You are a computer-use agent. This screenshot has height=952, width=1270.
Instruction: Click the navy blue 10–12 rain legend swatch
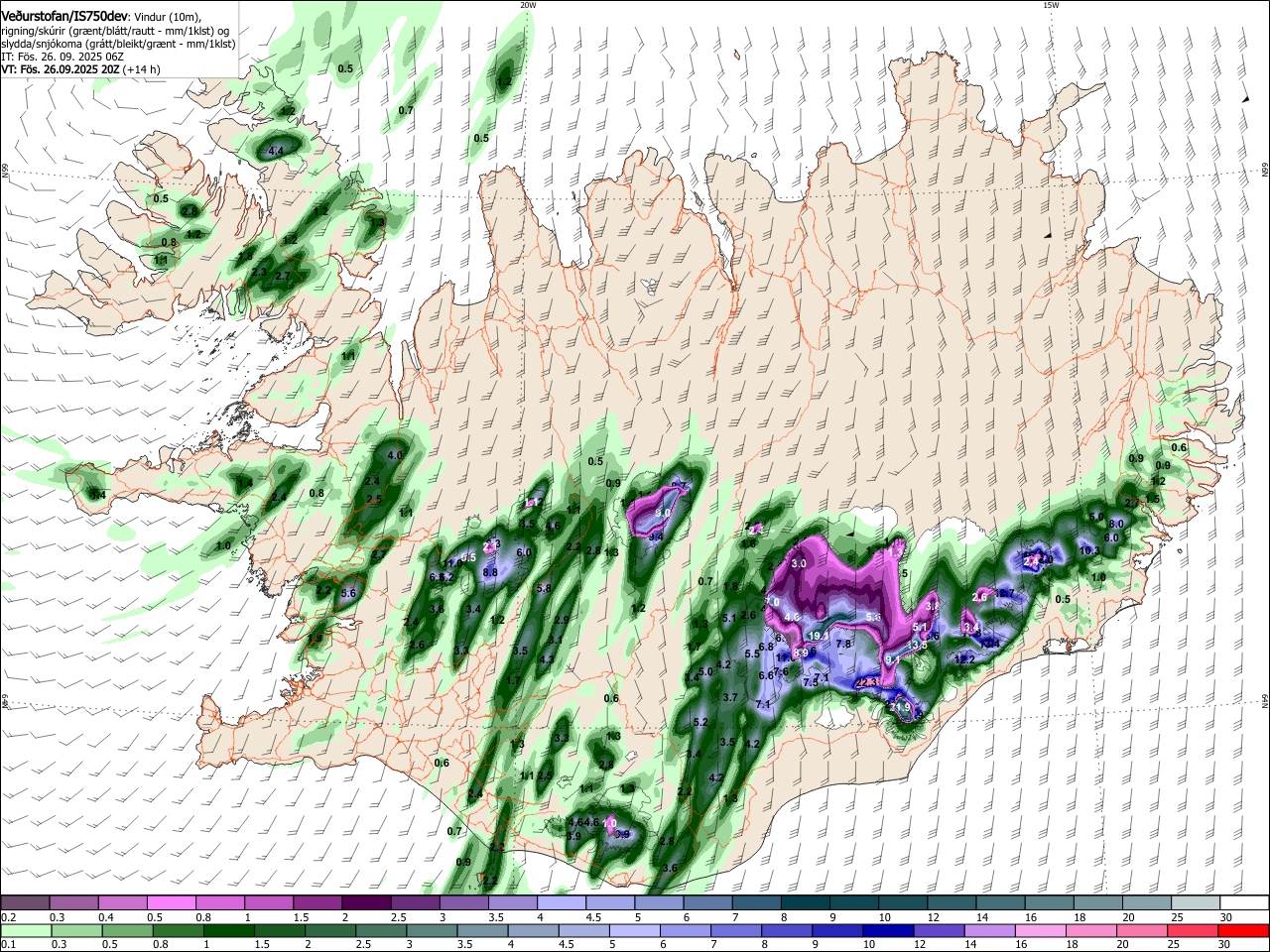point(886,931)
